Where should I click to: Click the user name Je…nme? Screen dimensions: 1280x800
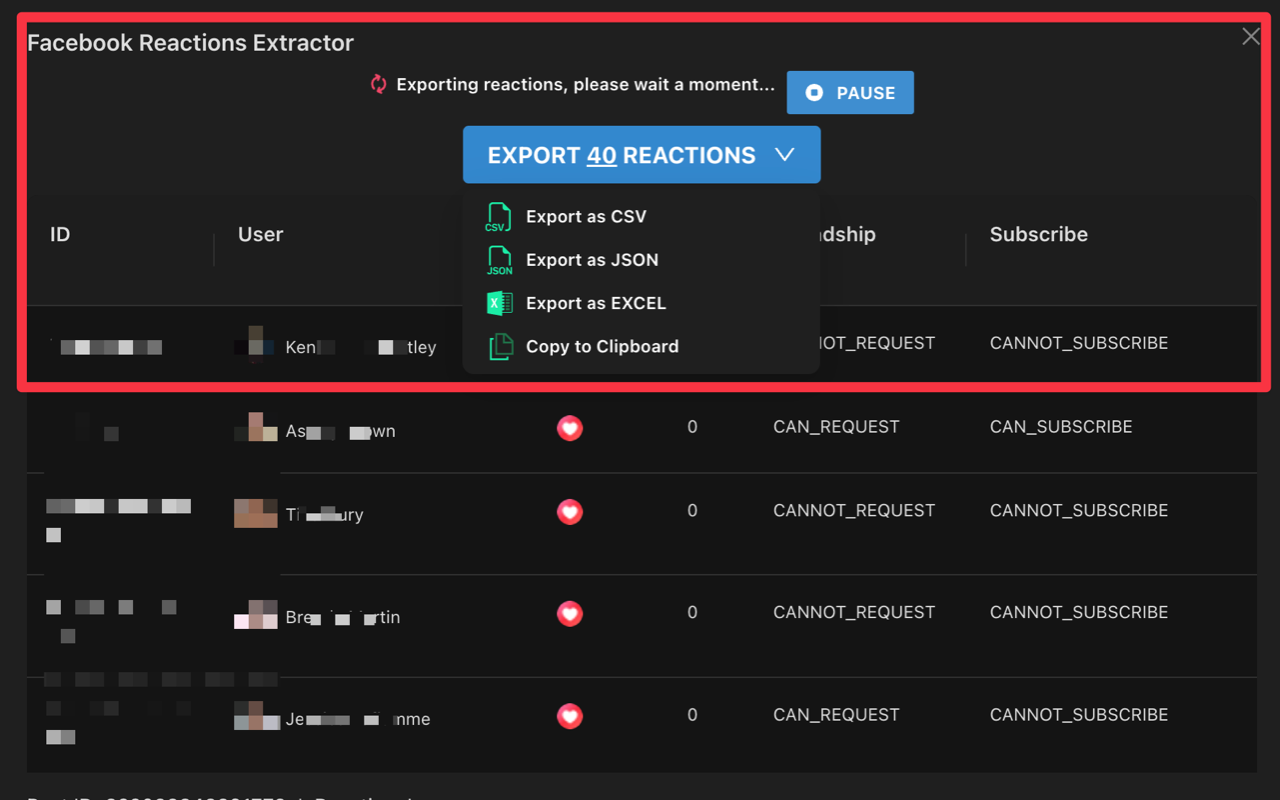click(358, 720)
